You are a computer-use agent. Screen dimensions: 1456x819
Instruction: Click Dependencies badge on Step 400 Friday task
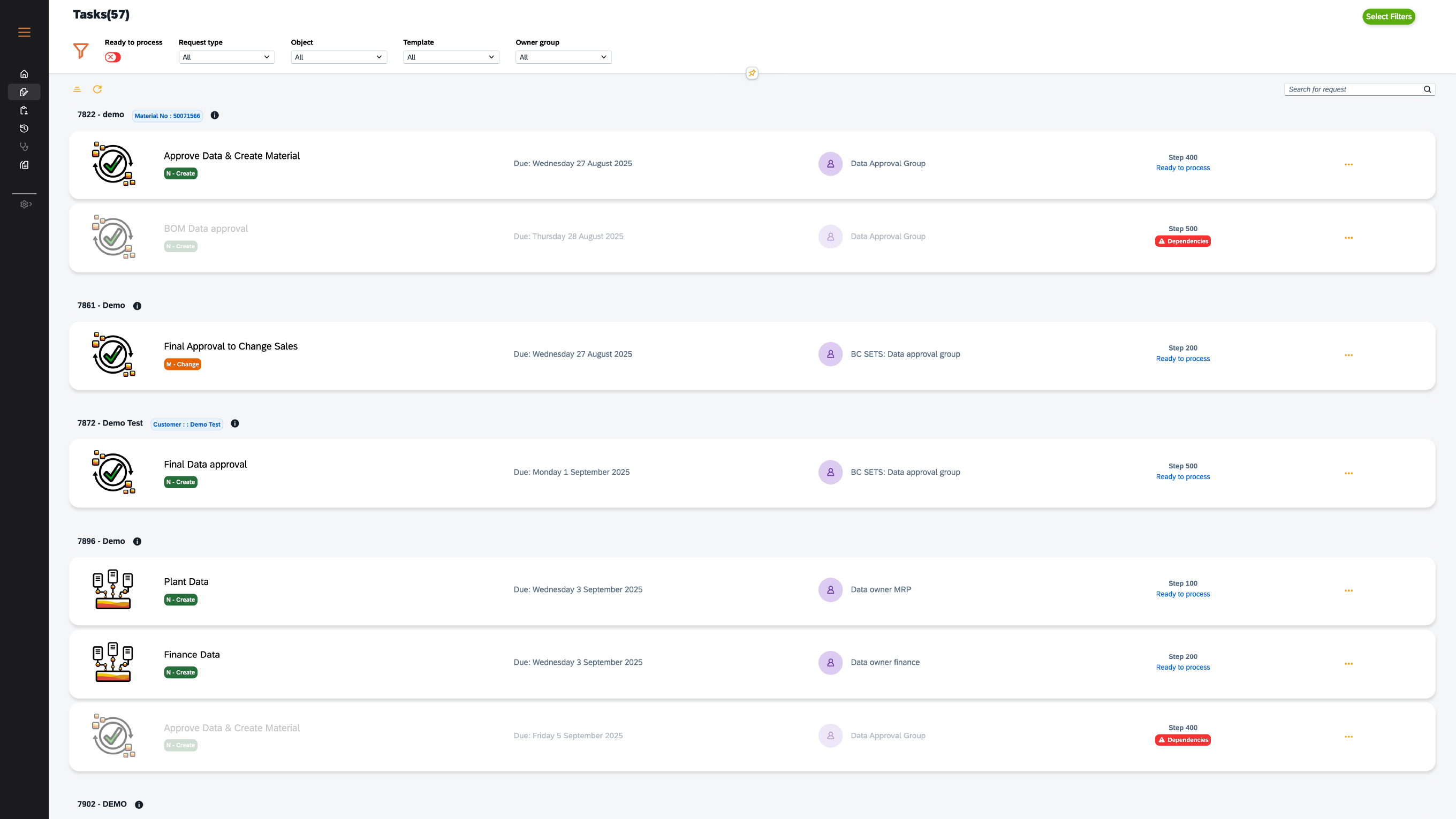(x=1182, y=740)
